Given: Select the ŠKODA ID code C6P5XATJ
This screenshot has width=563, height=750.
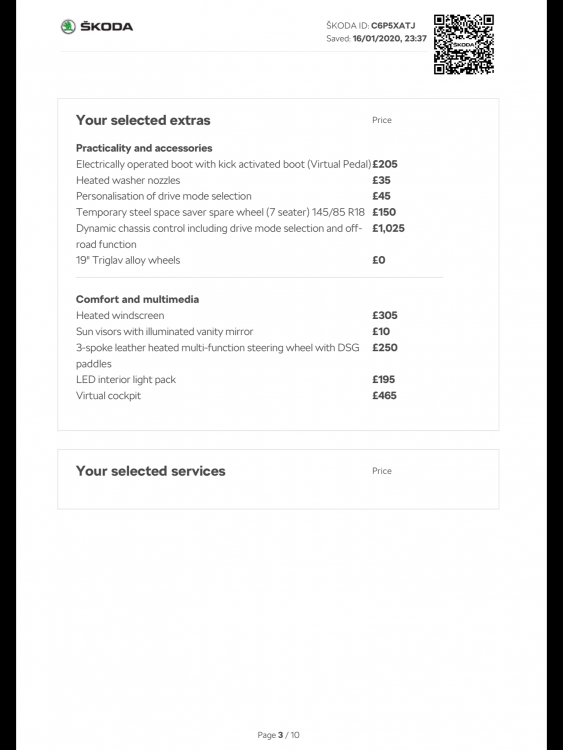Looking at the screenshot, I should pos(393,25).
